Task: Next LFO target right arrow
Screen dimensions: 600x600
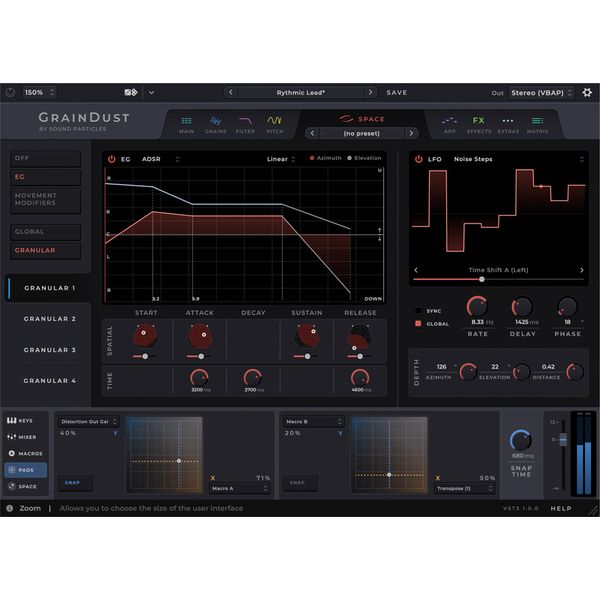Action: 582,270
